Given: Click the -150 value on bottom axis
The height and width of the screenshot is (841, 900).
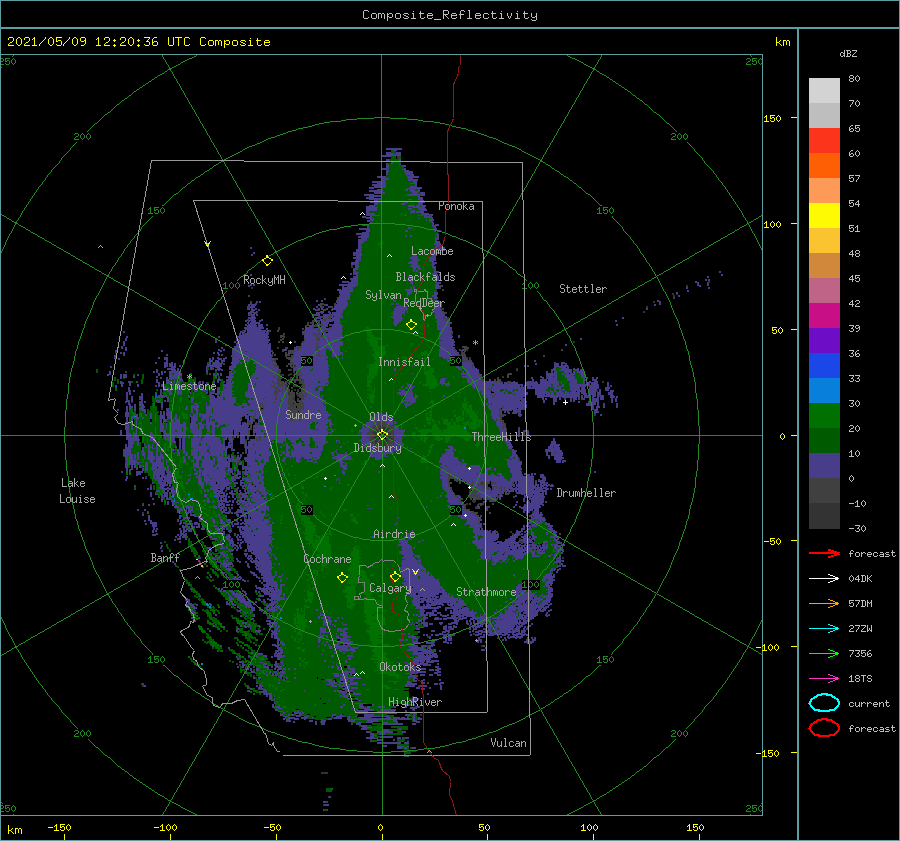Looking at the screenshot, I should coord(59,827).
